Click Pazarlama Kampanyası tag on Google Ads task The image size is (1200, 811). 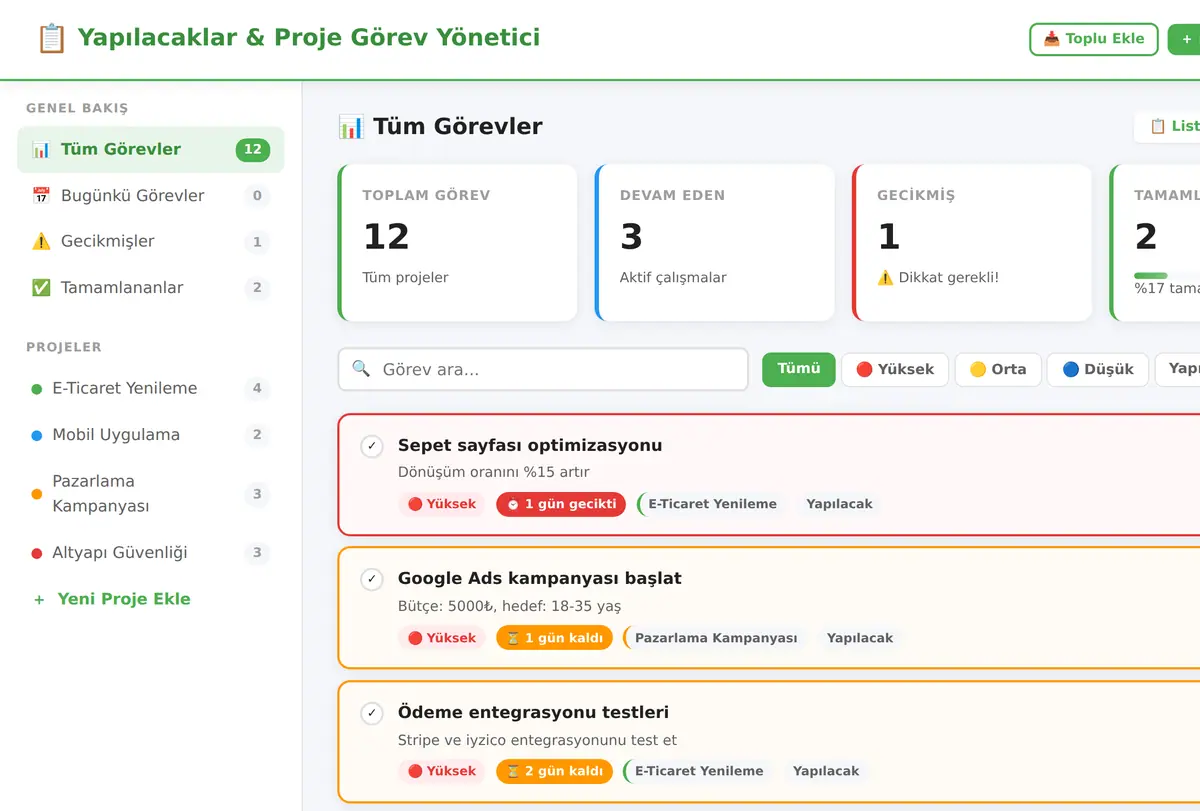tap(716, 638)
